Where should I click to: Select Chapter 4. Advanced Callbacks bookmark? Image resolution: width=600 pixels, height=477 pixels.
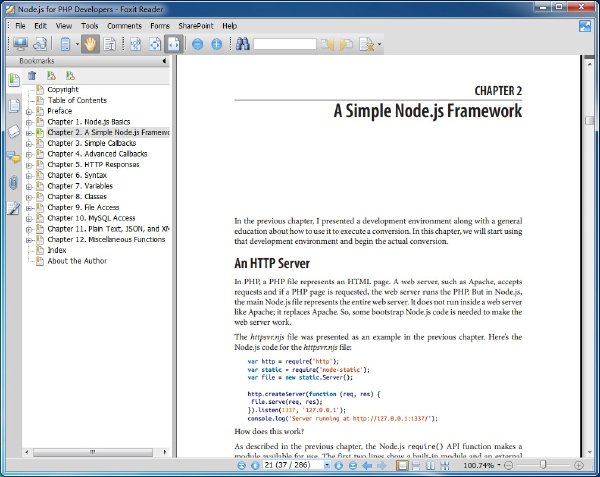point(97,154)
